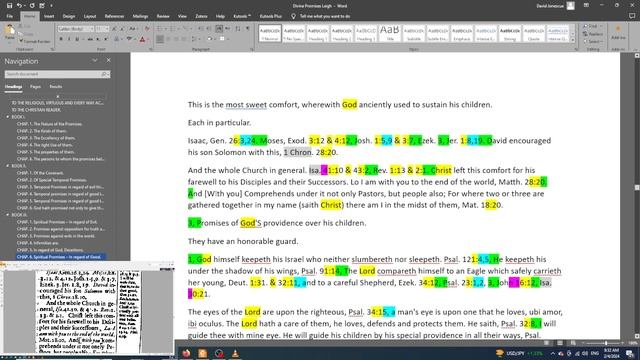
Task: Switch to the Results tab in Navigation
Action: pyautogui.click(x=56, y=87)
